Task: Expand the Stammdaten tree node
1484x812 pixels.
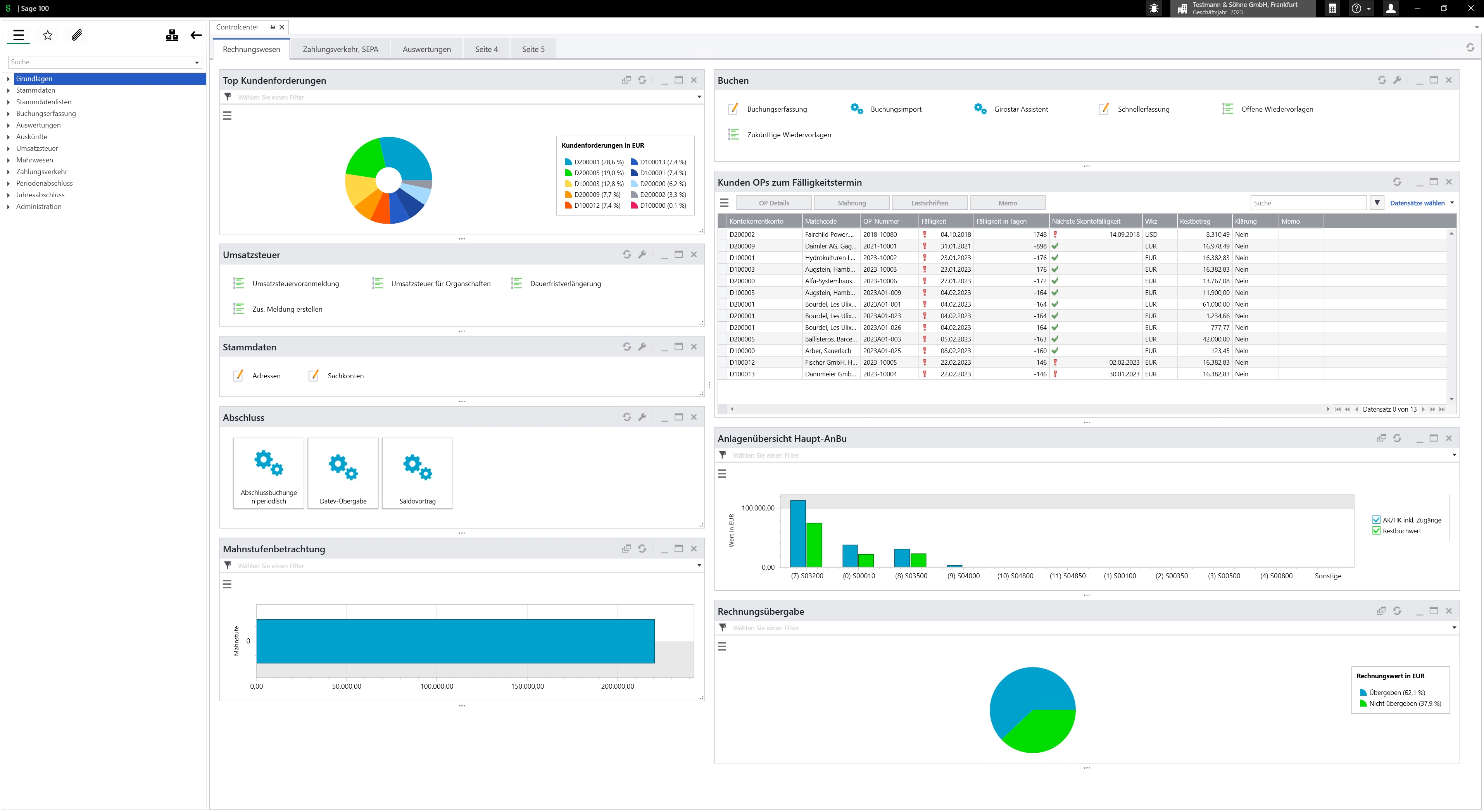Action: click(x=9, y=90)
